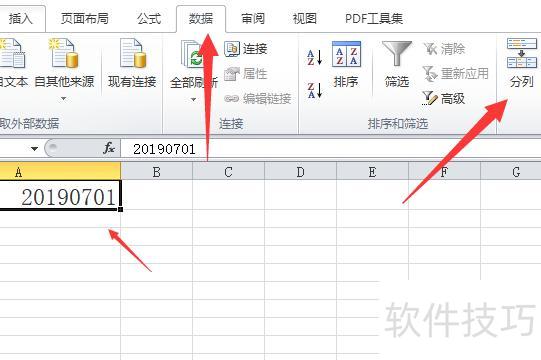Screen dimensions: 541x360
Task: Select column E header
Action: point(372,172)
